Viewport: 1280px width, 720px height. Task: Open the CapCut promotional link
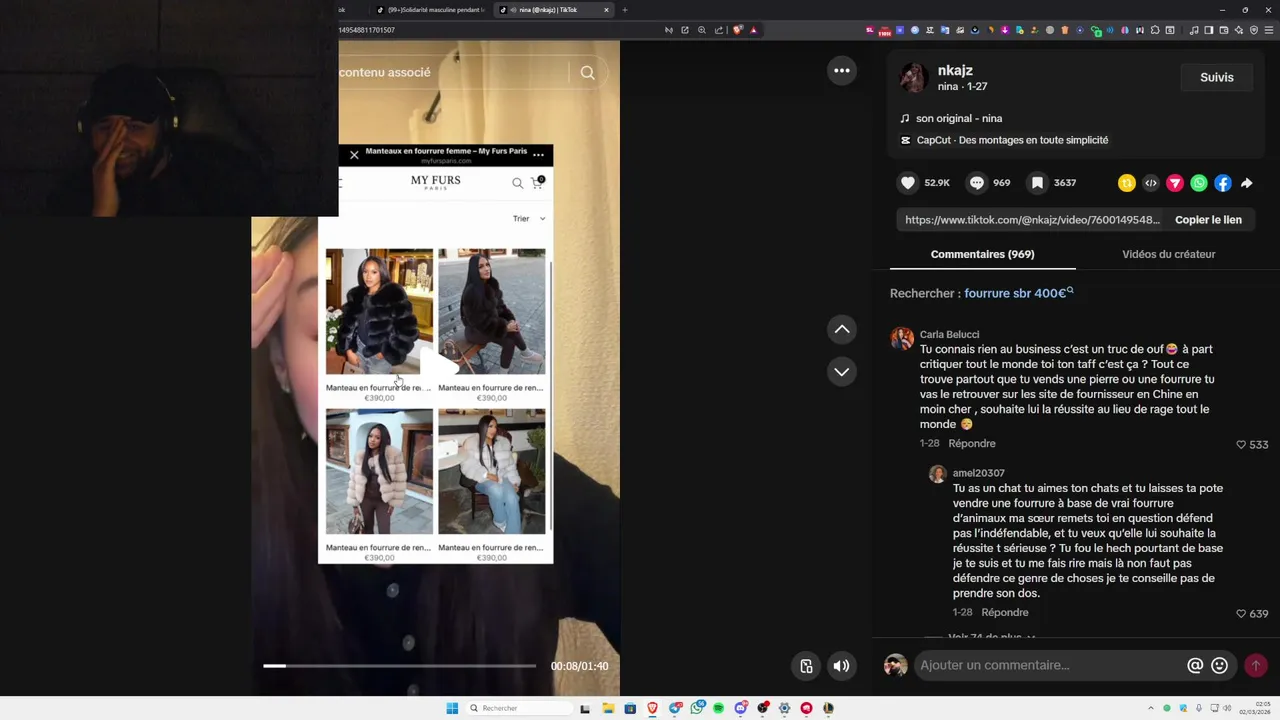(1012, 140)
